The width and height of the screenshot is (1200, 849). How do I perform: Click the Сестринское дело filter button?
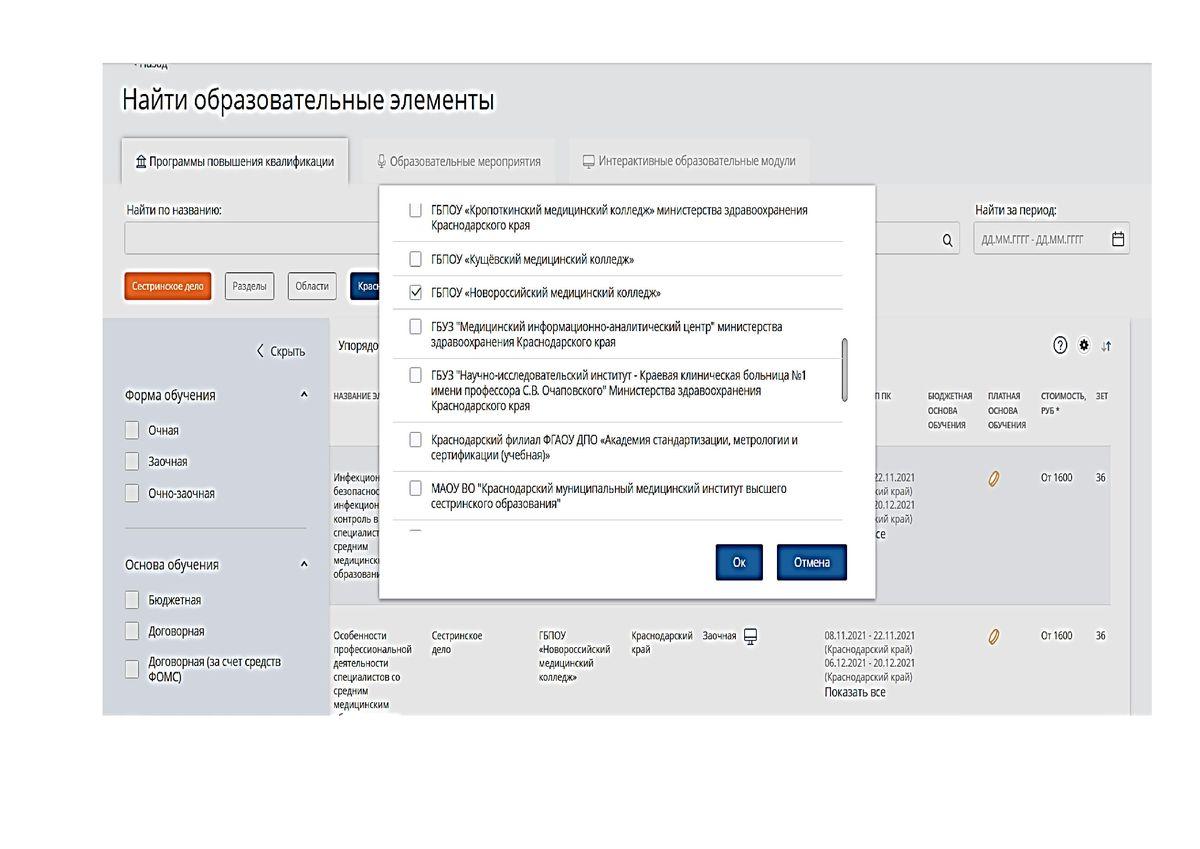[168, 286]
